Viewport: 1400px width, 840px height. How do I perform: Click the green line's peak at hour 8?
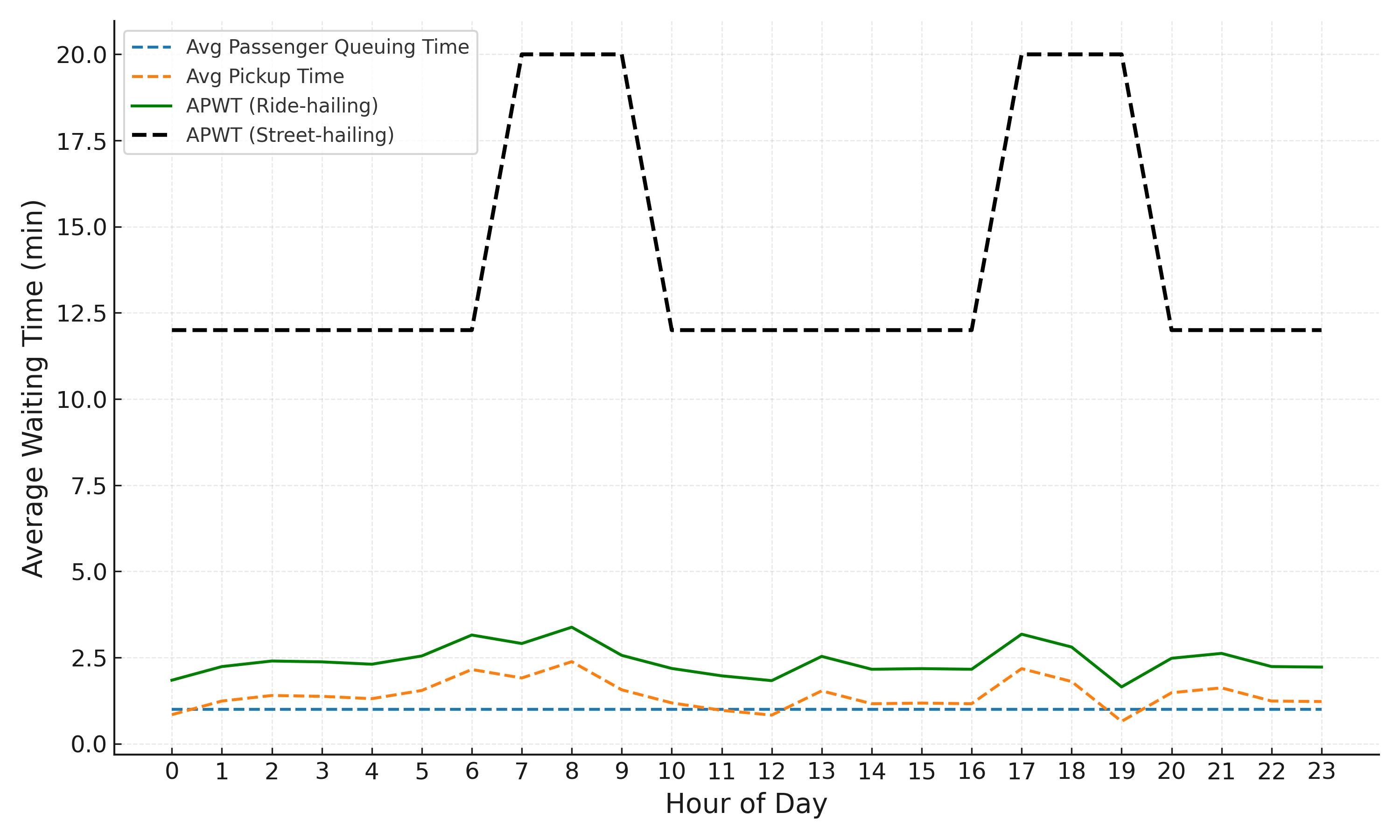click(572, 627)
